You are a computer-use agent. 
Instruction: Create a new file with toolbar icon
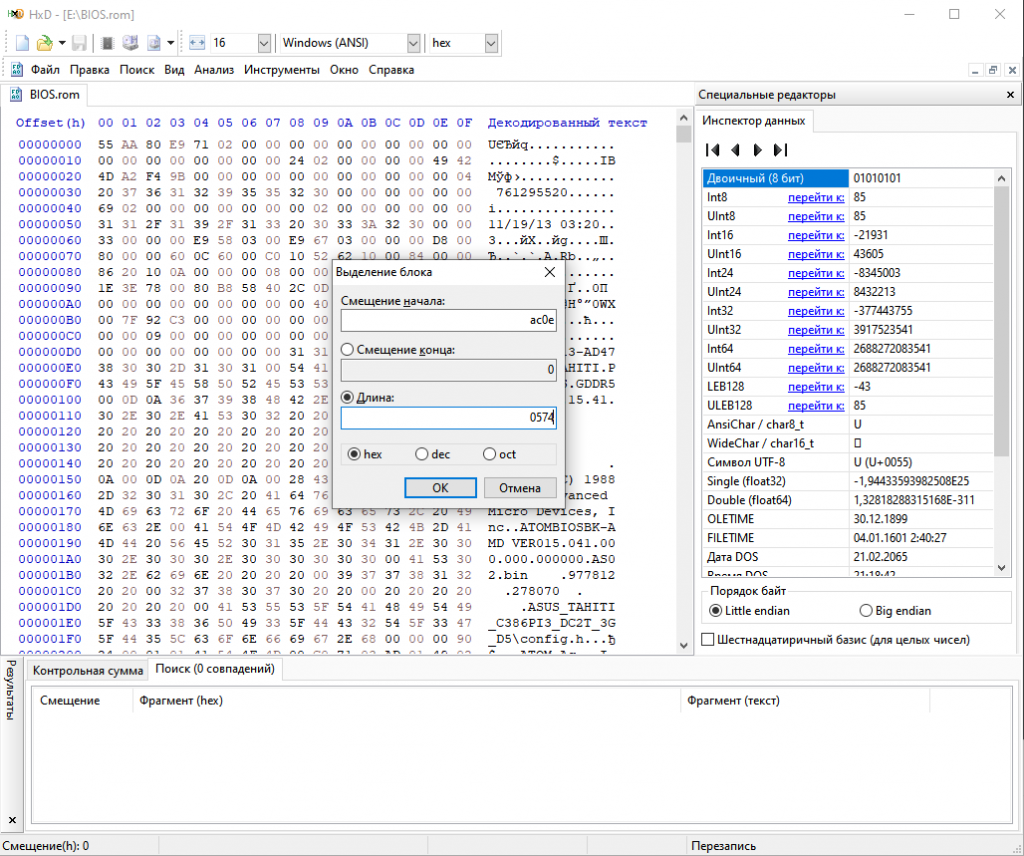point(22,43)
